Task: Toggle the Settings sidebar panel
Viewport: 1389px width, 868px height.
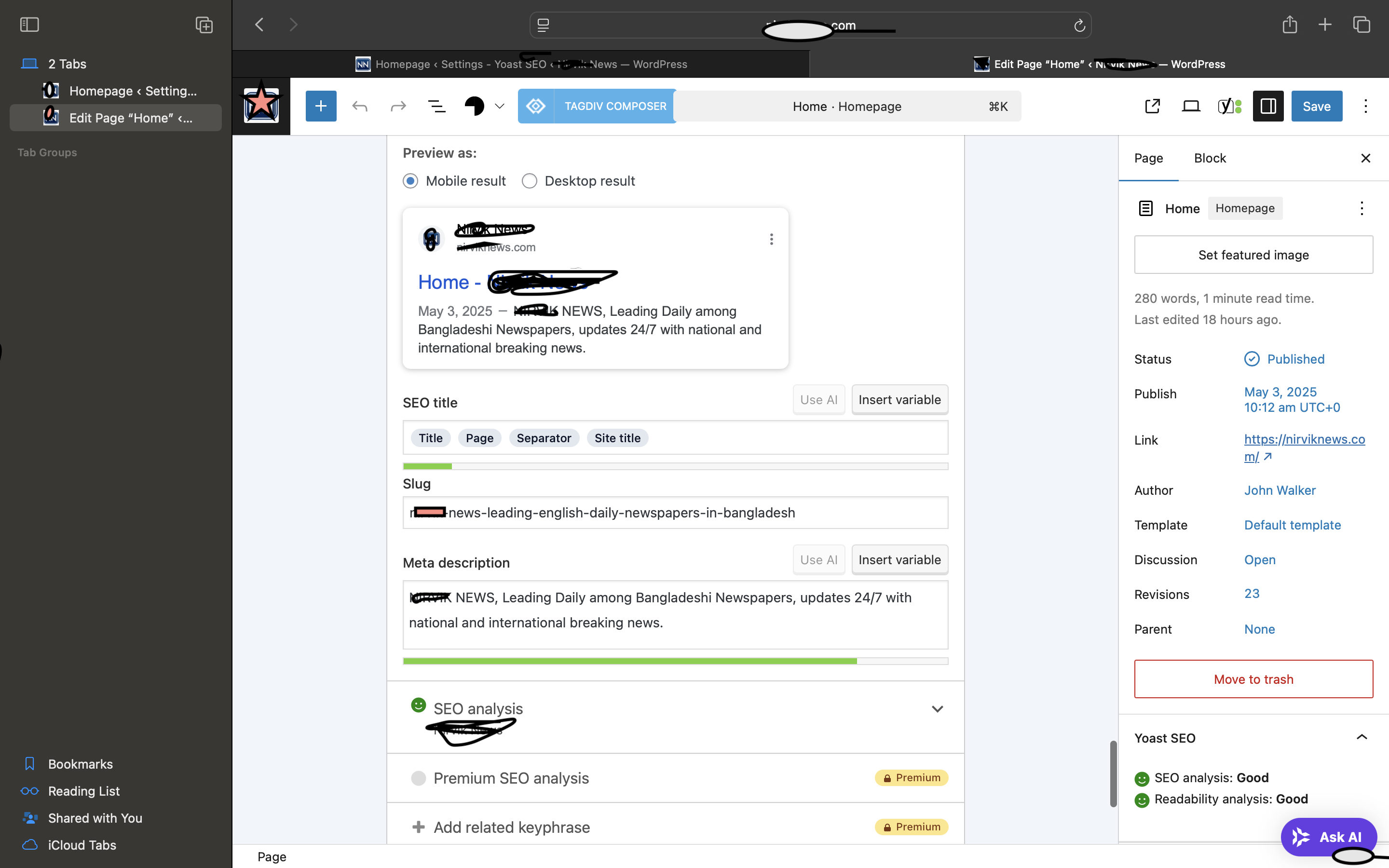Action: click(x=1267, y=106)
